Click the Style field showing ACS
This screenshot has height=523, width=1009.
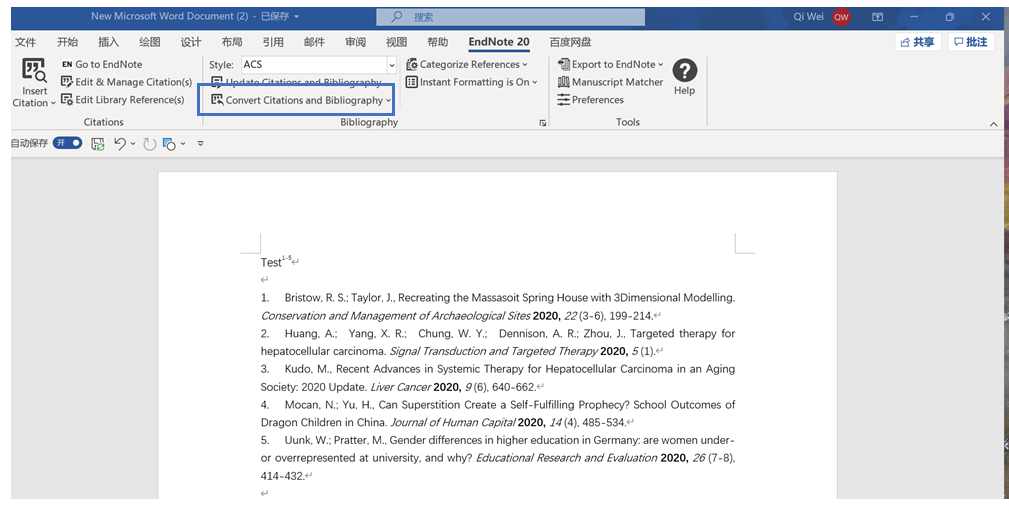pos(313,64)
